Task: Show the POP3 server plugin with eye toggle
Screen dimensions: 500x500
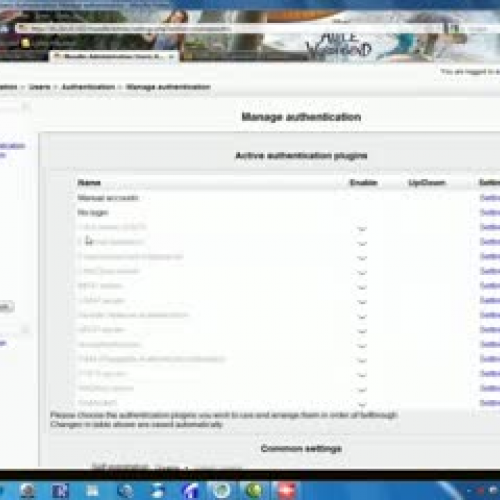Action: [x=362, y=376]
